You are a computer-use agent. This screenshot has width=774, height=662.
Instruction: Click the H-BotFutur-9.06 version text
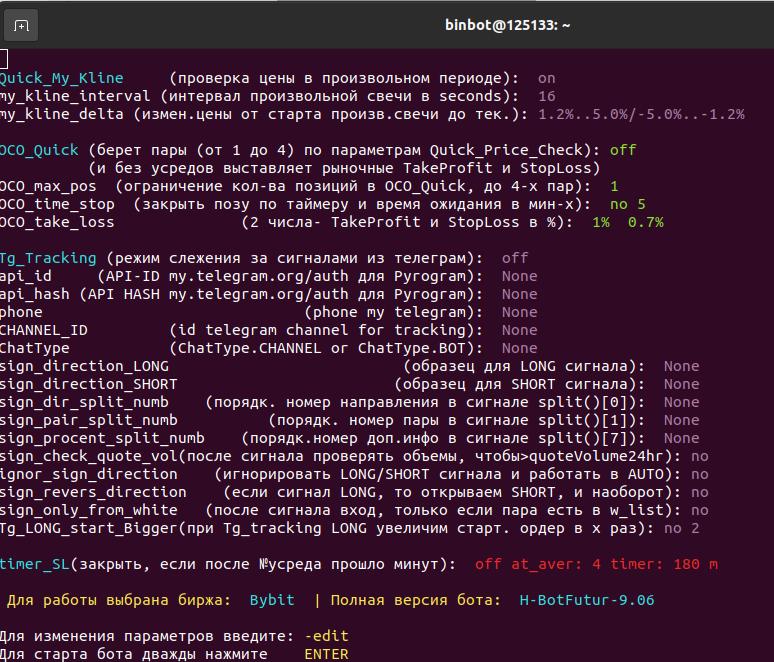click(x=587, y=600)
